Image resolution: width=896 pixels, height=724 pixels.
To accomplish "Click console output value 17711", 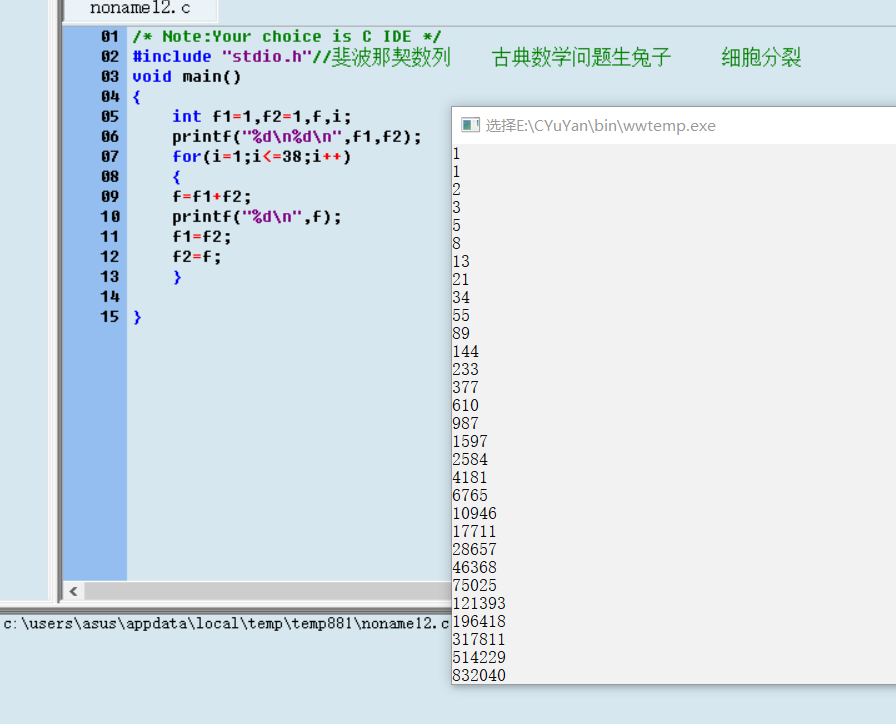I will tap(475, 531).
